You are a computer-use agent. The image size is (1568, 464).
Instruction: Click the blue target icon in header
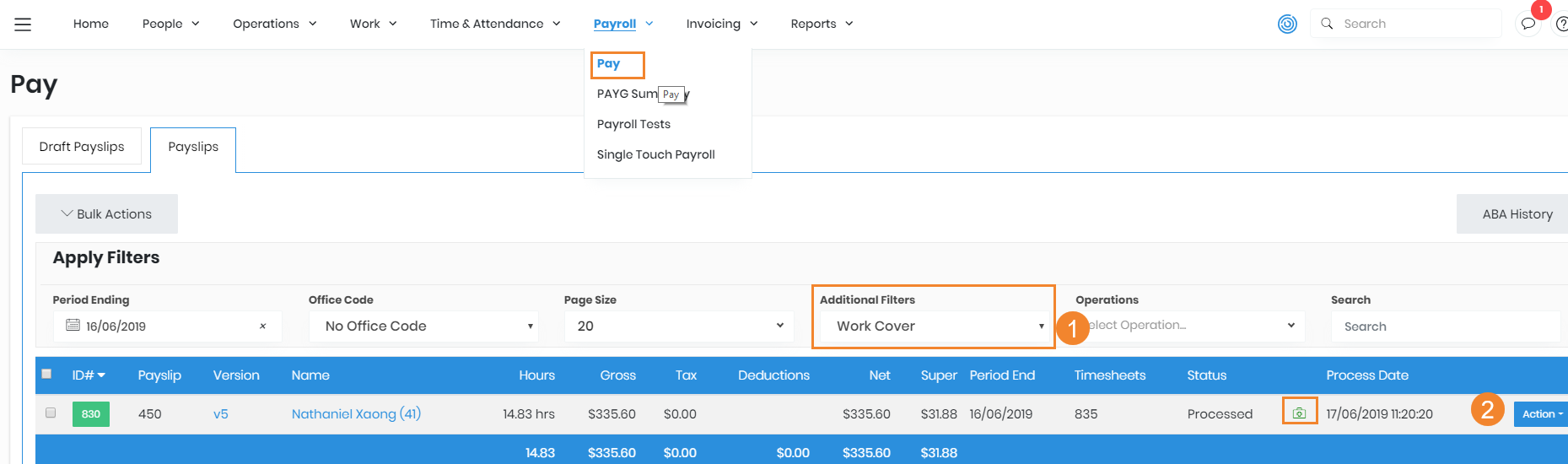pyautogui.click(x=1287, y=24)
